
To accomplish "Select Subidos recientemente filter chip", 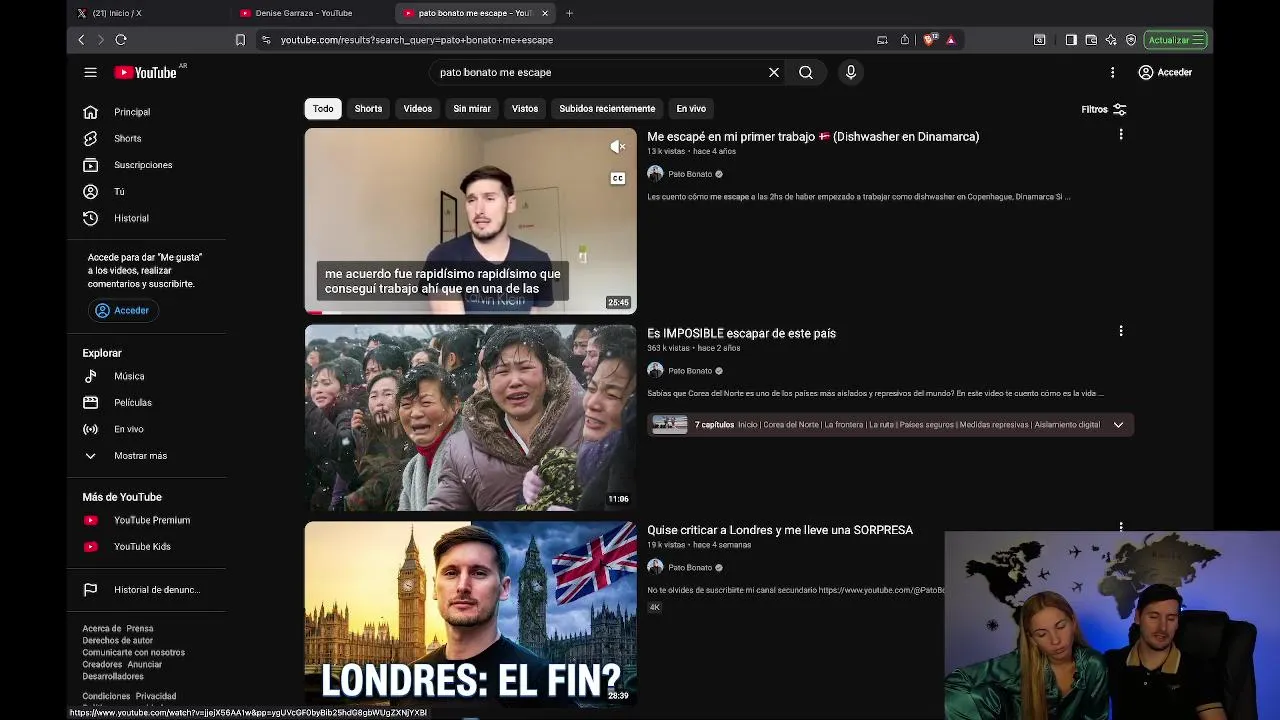I will coord(607,109).
